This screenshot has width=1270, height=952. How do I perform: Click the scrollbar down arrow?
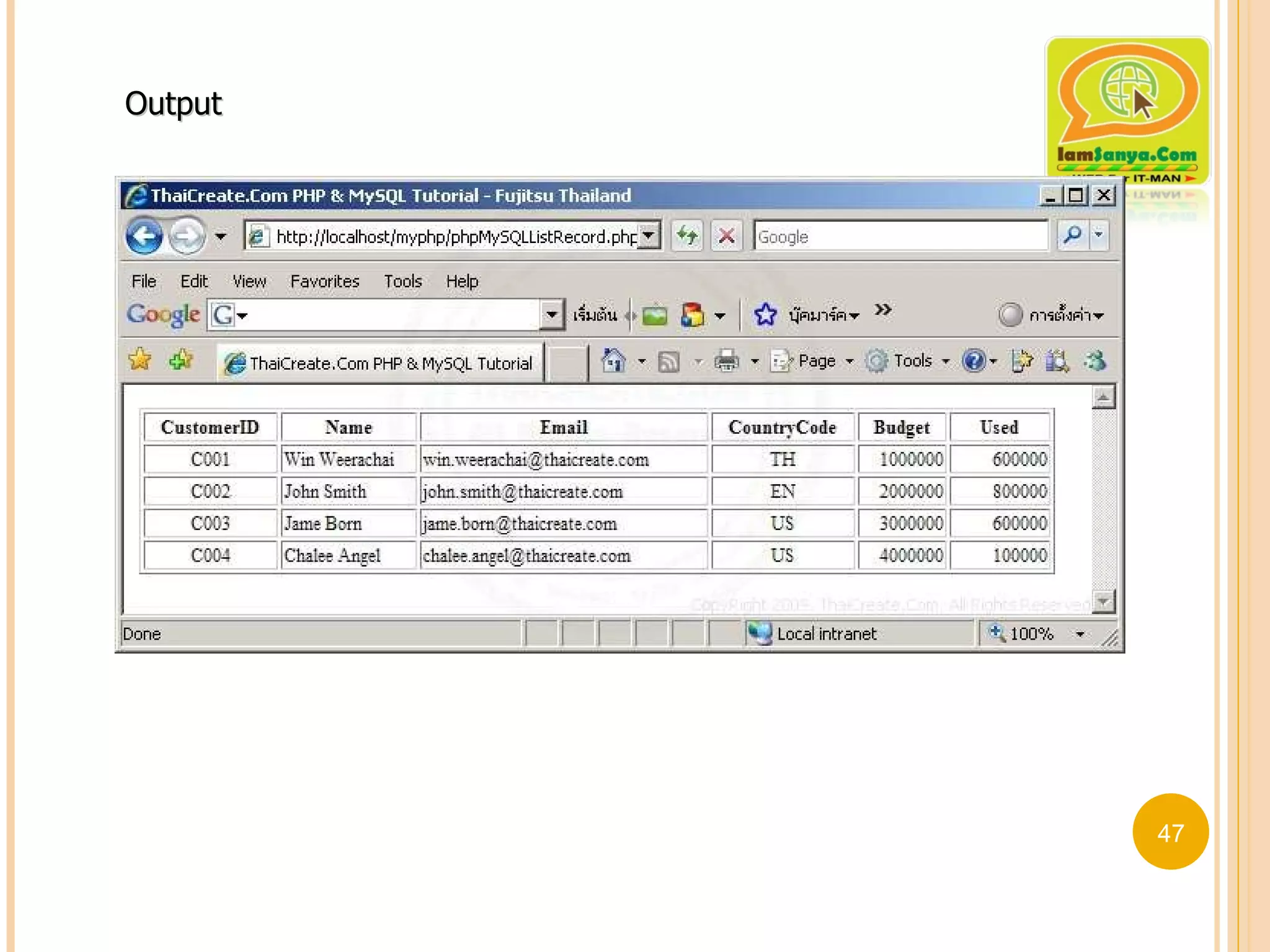tap(1103, 601)
